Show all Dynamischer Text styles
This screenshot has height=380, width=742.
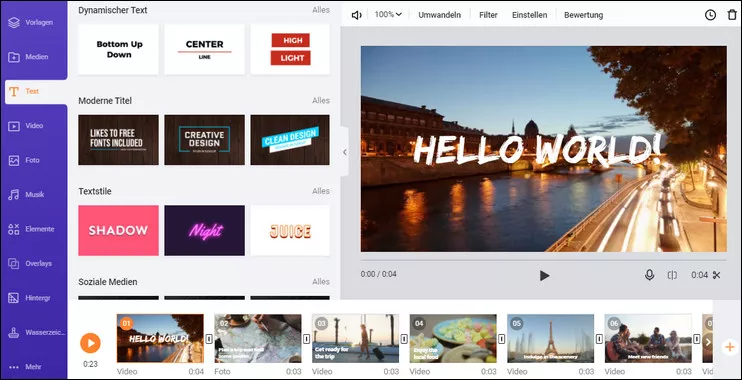[x=321, y=10]
